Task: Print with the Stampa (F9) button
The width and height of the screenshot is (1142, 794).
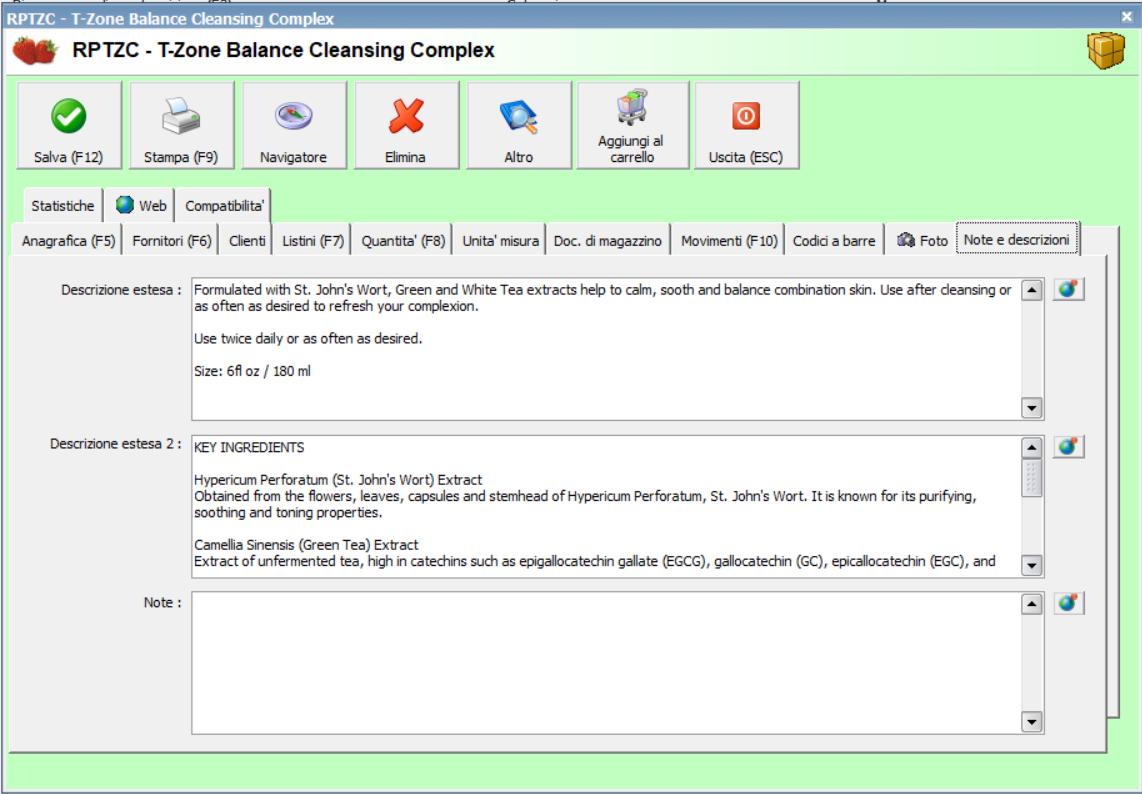Action: pos(181,125)
